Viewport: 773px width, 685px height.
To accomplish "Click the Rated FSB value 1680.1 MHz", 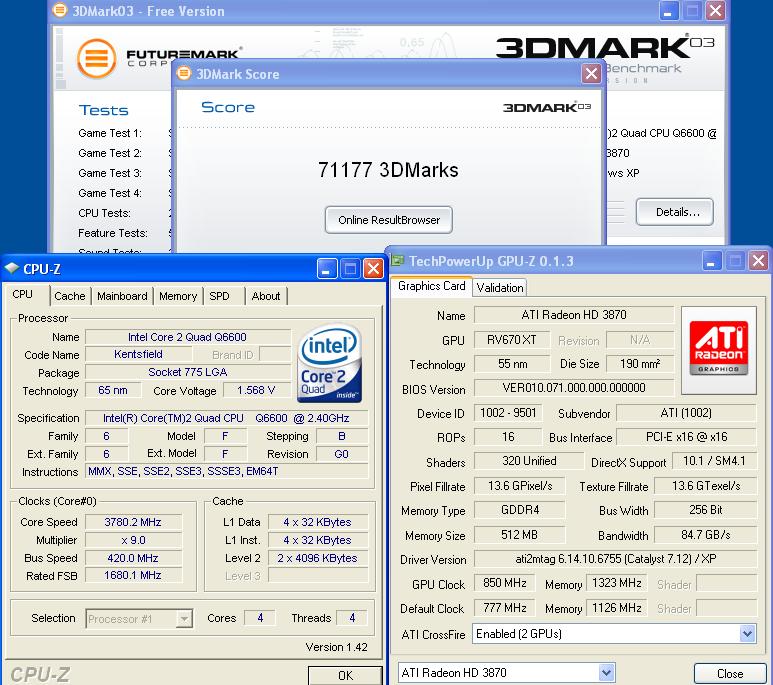I will (x=133, y=575).
